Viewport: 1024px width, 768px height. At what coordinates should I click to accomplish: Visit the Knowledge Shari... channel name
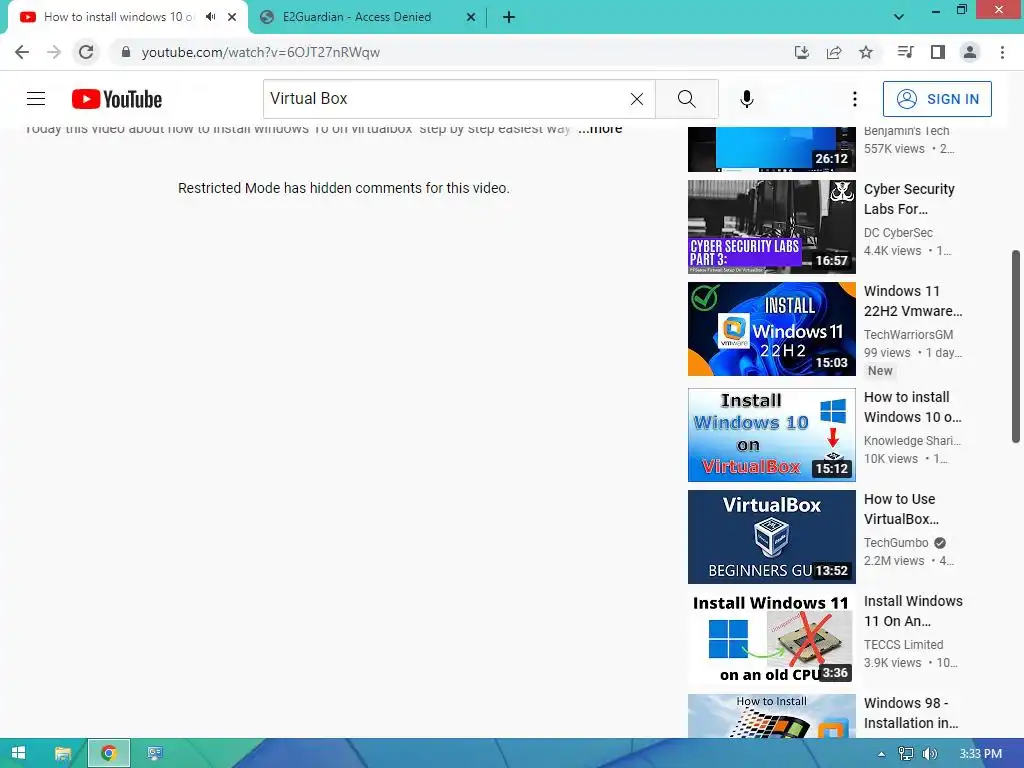(912, 441)
